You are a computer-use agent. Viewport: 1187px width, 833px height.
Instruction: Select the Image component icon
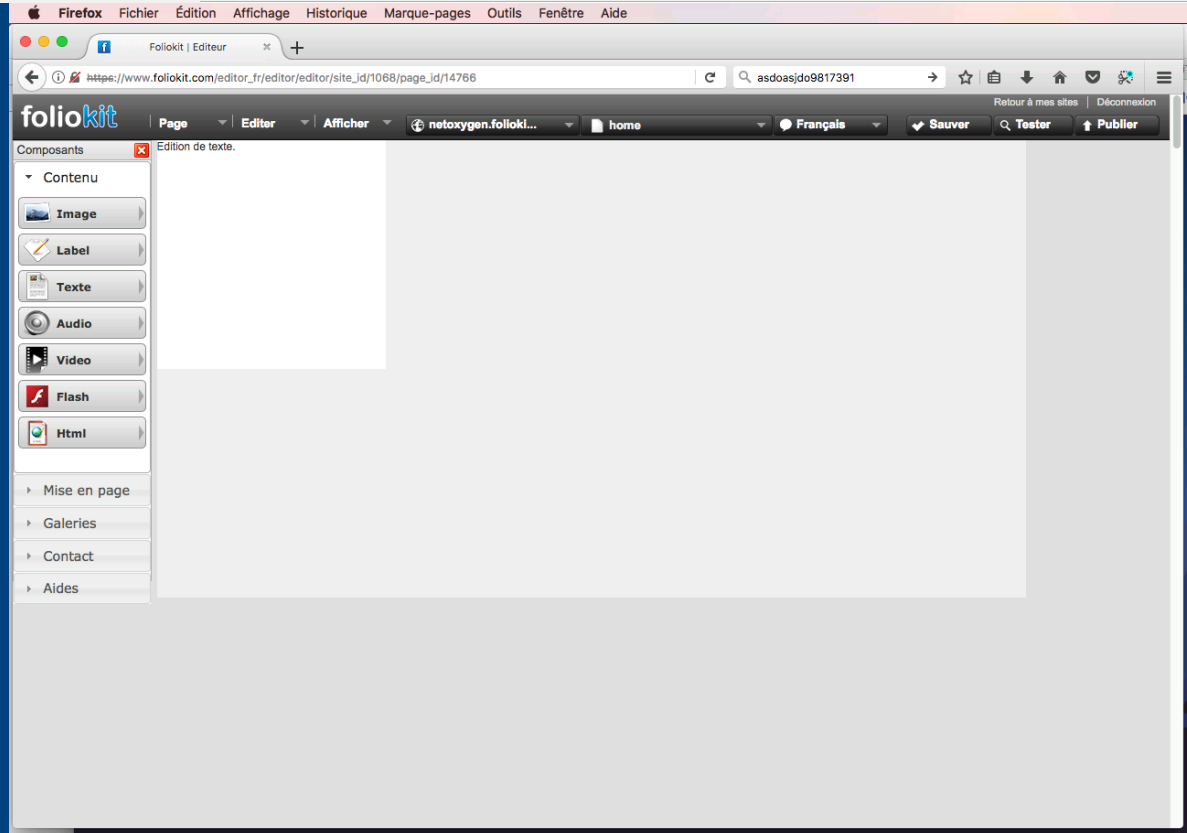37,214
